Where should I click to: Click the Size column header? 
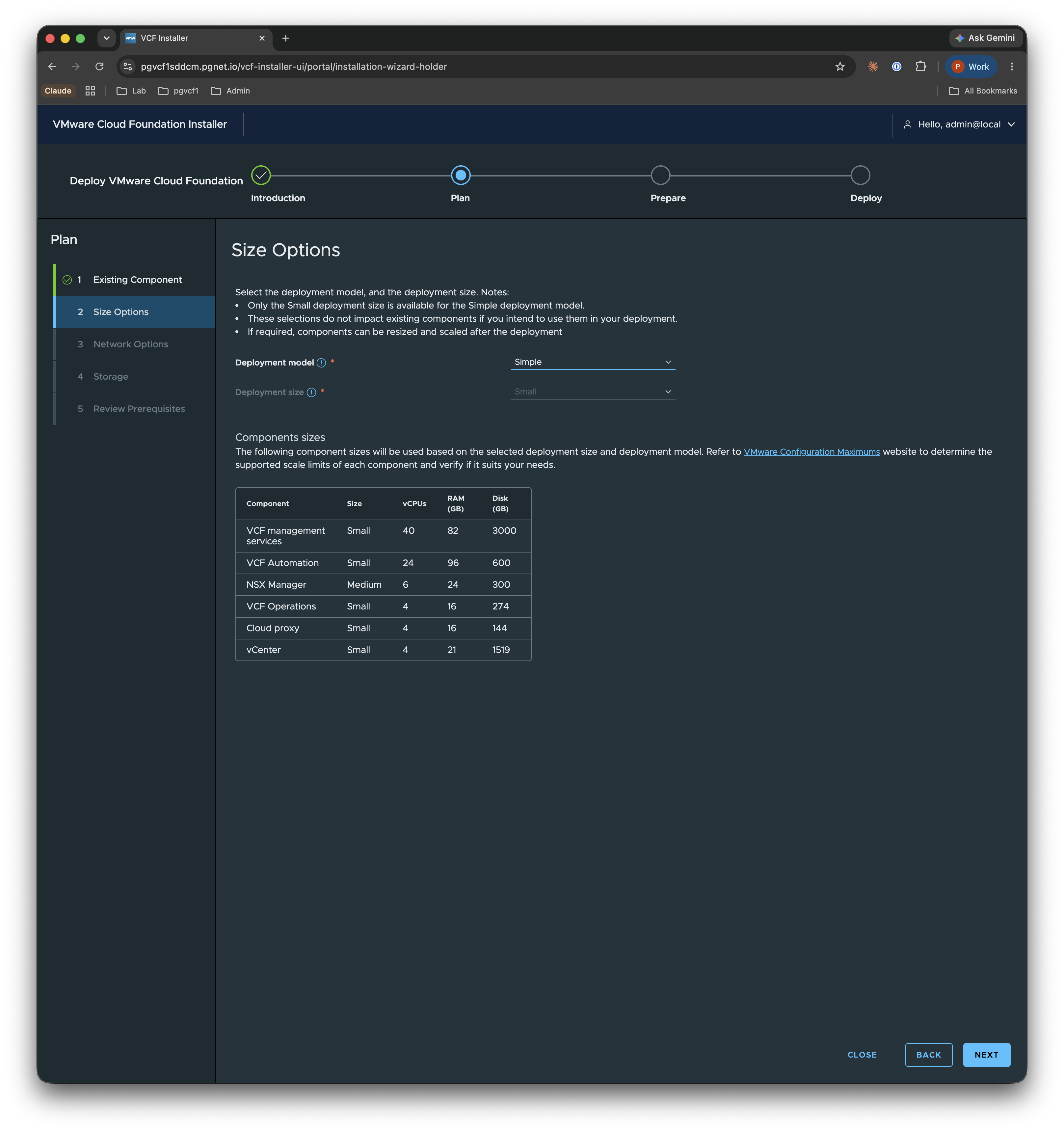click(x=354, y=503)
